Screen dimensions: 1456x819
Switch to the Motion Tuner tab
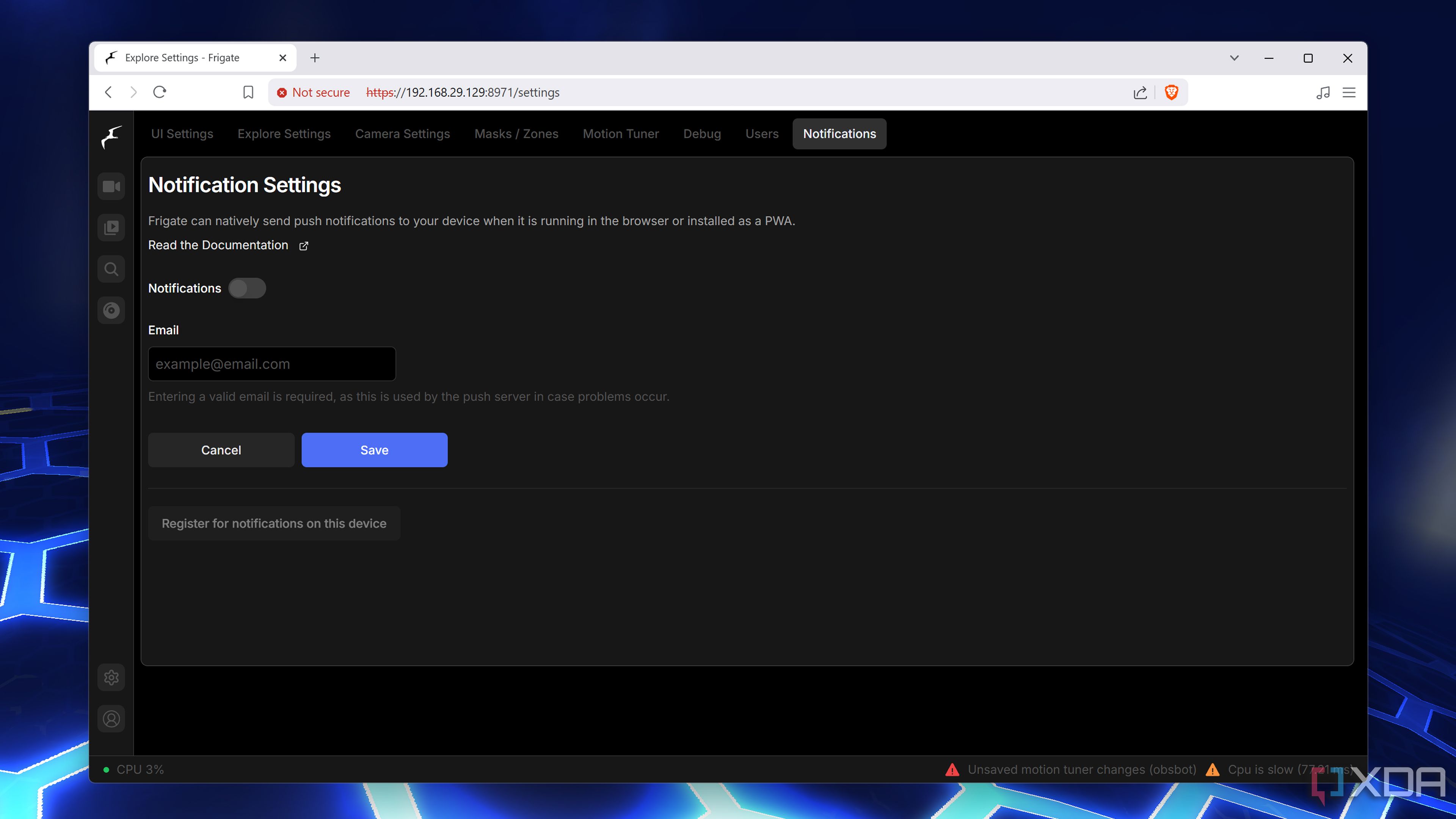coord(621,133)
